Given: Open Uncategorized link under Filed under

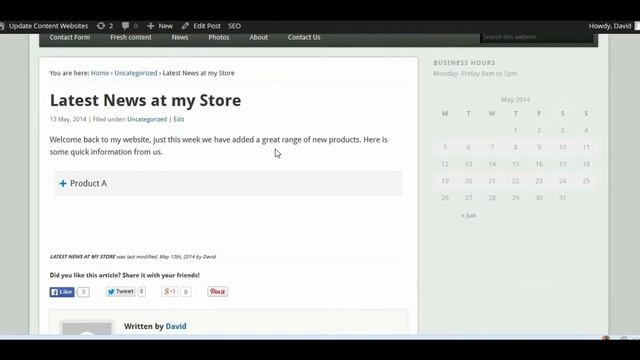Looking at the screenshot, I should point(147,119).
